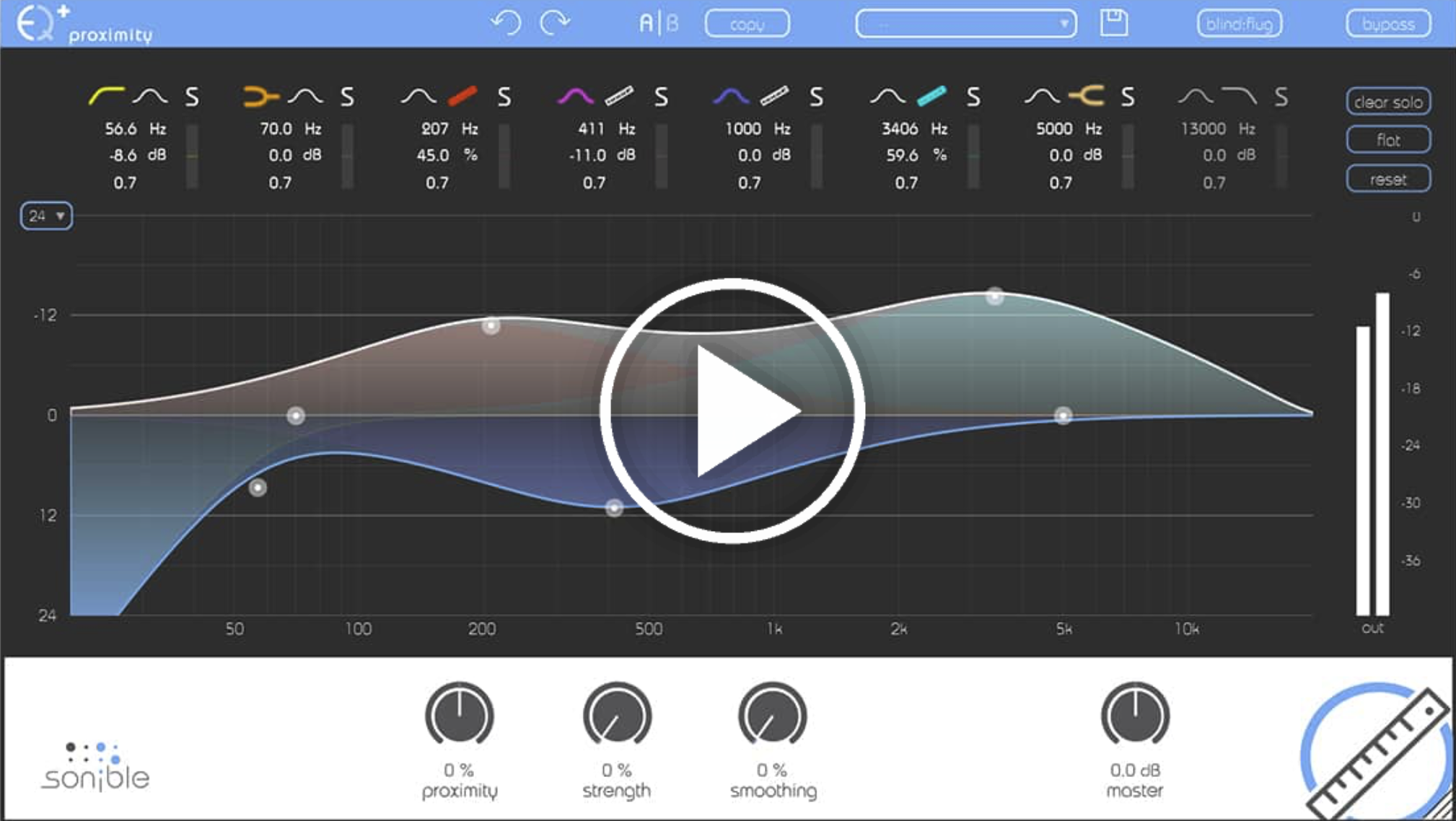Solo the 56.6 Hz band with its S toggle
This screenshot has height=821, width=1456.
[x=192, y=97]
